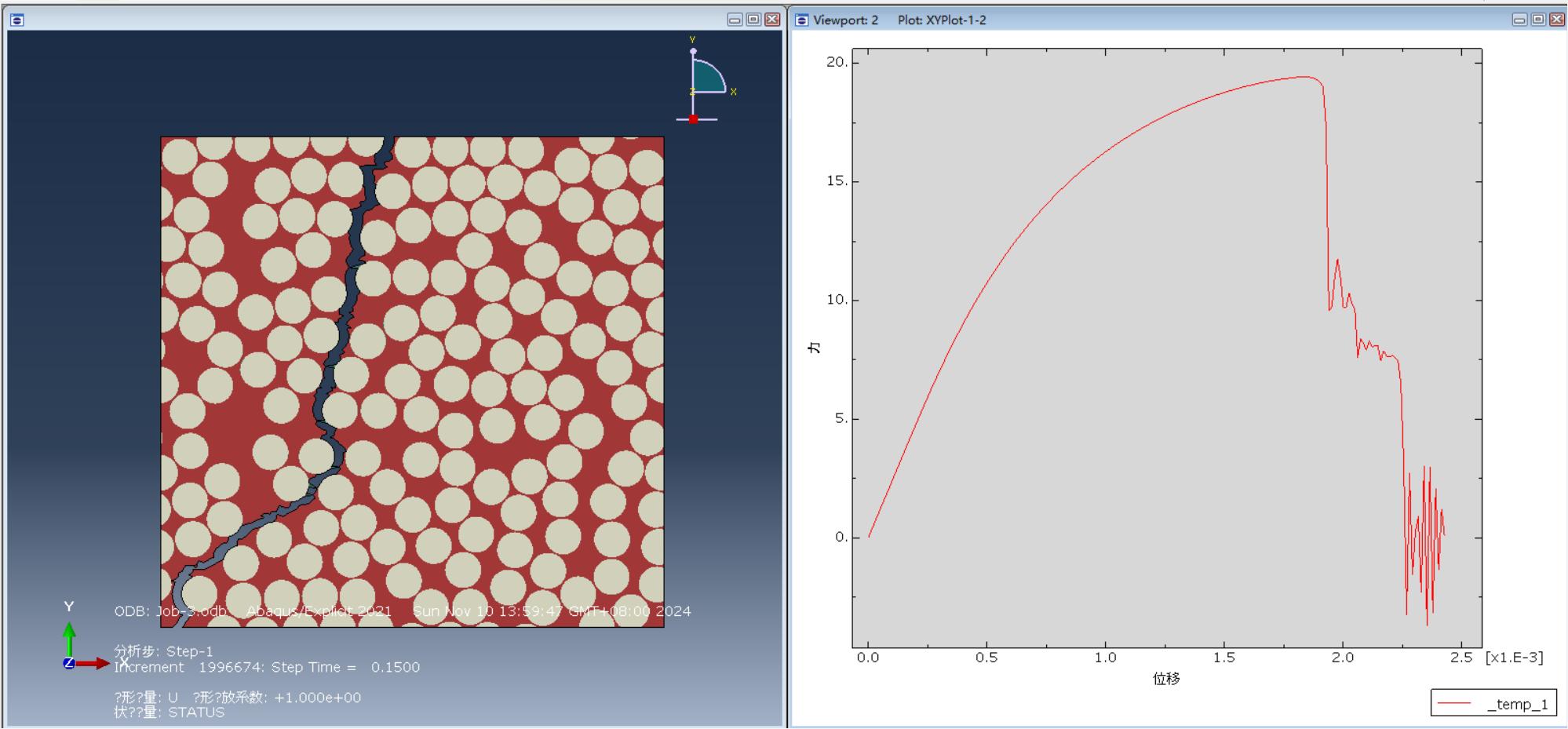
Task: Click the 1.5 tick label on x-axis
Action: tap(1223, 658)
